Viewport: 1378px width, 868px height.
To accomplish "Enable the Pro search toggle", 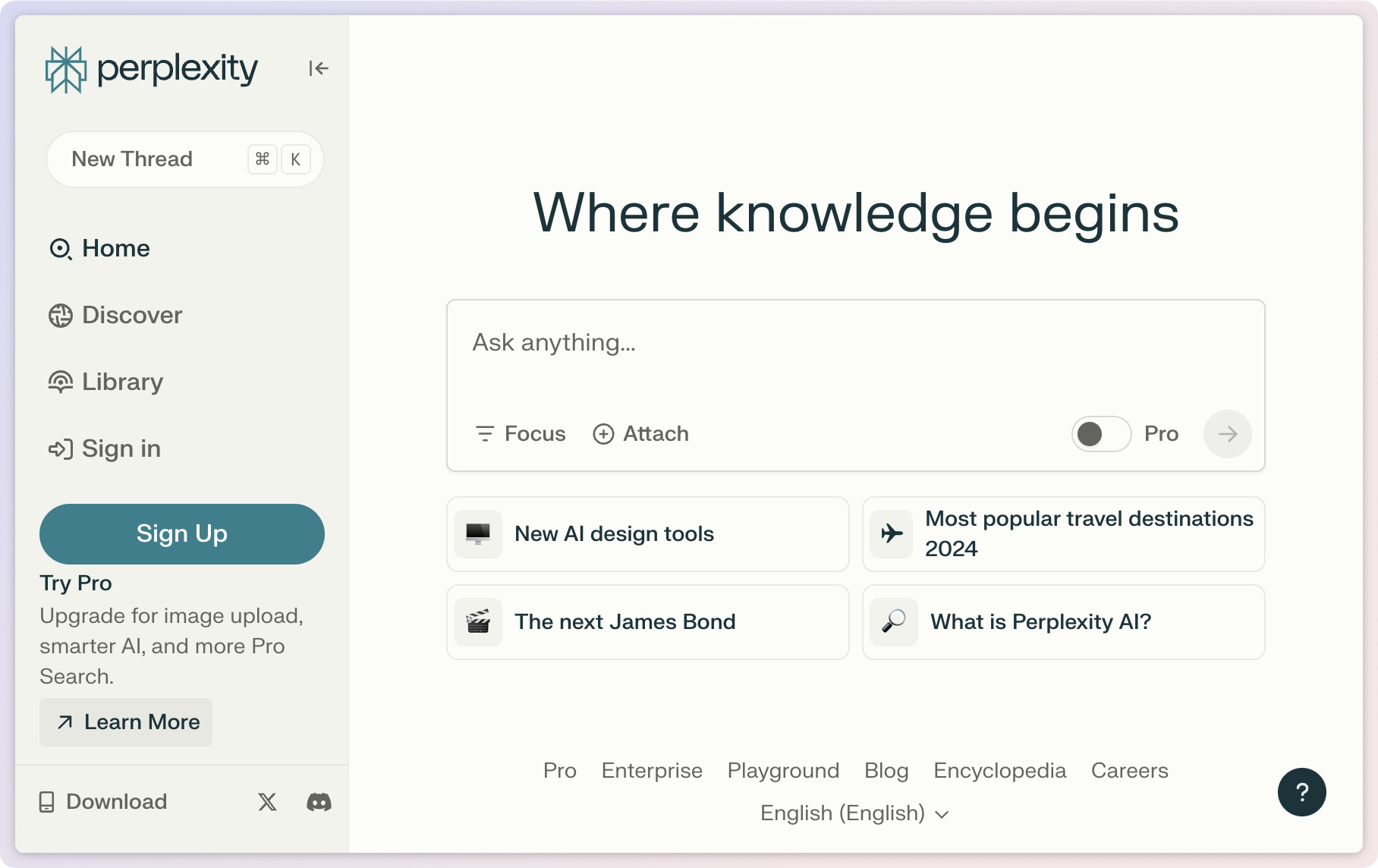I will [x=1101, y=434].
